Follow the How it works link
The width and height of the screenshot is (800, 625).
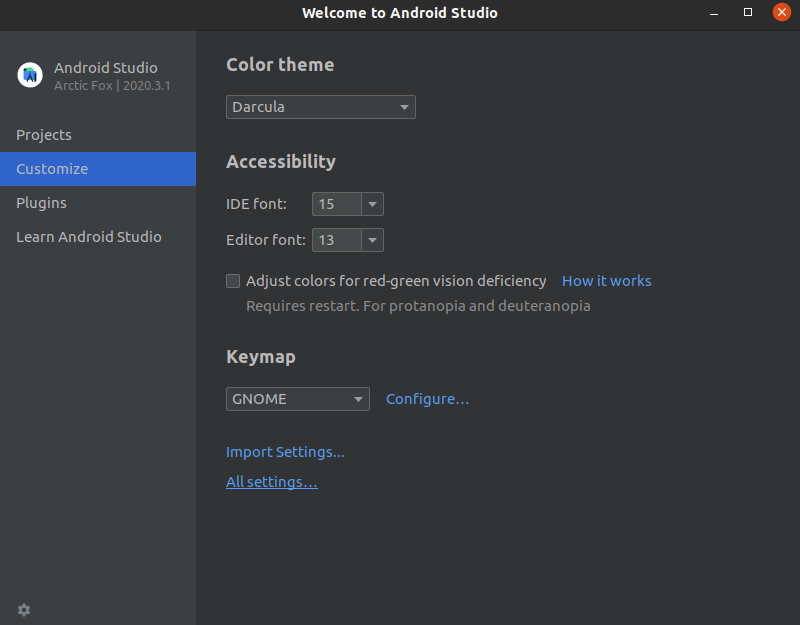point(606,281)
